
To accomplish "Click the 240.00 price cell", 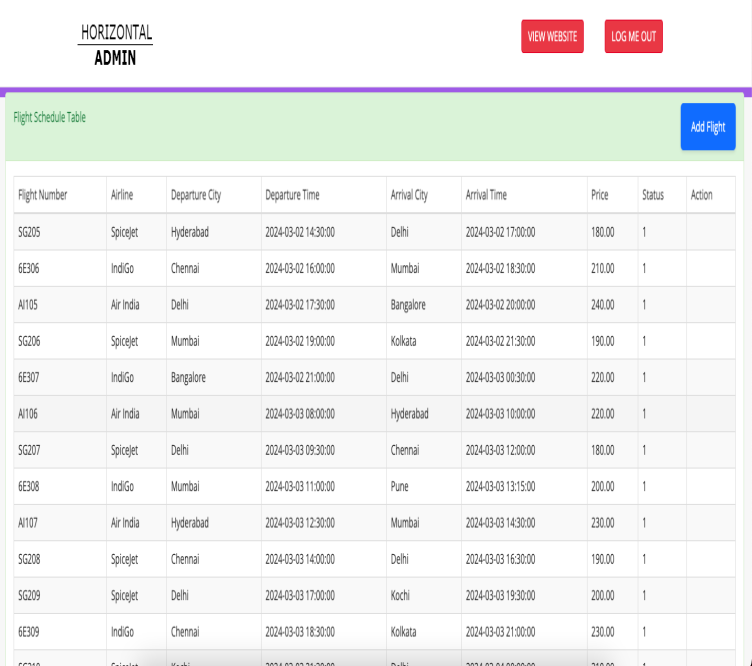I will tap(602, 305).
